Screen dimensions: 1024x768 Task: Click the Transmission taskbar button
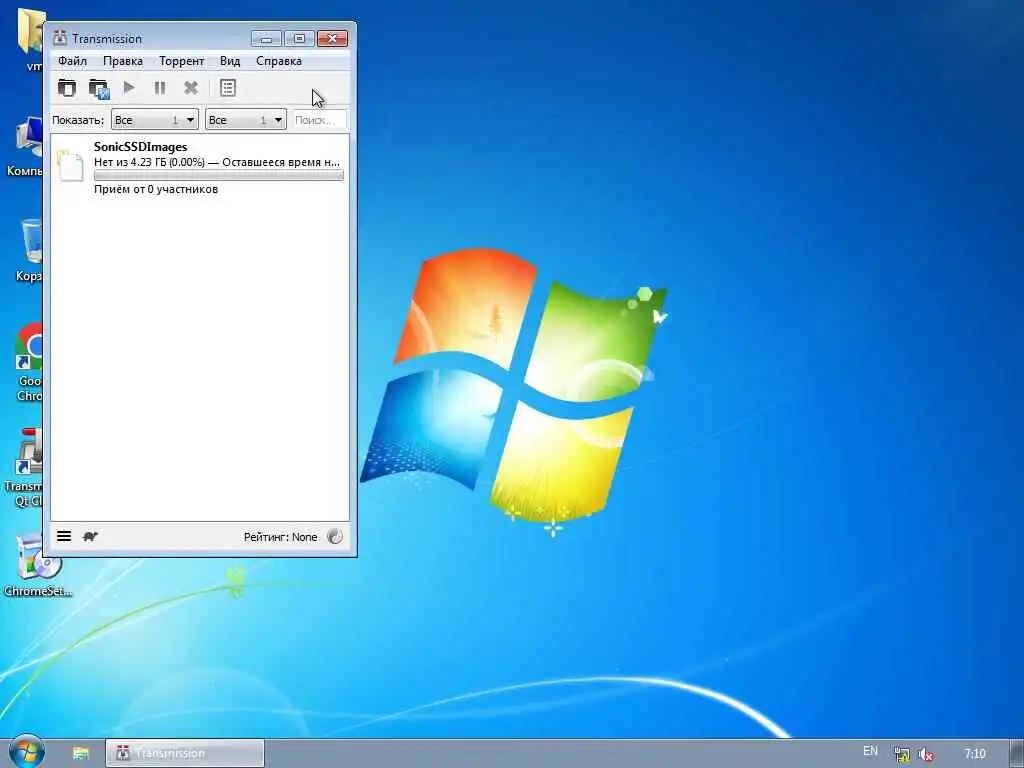pos(185,753)
